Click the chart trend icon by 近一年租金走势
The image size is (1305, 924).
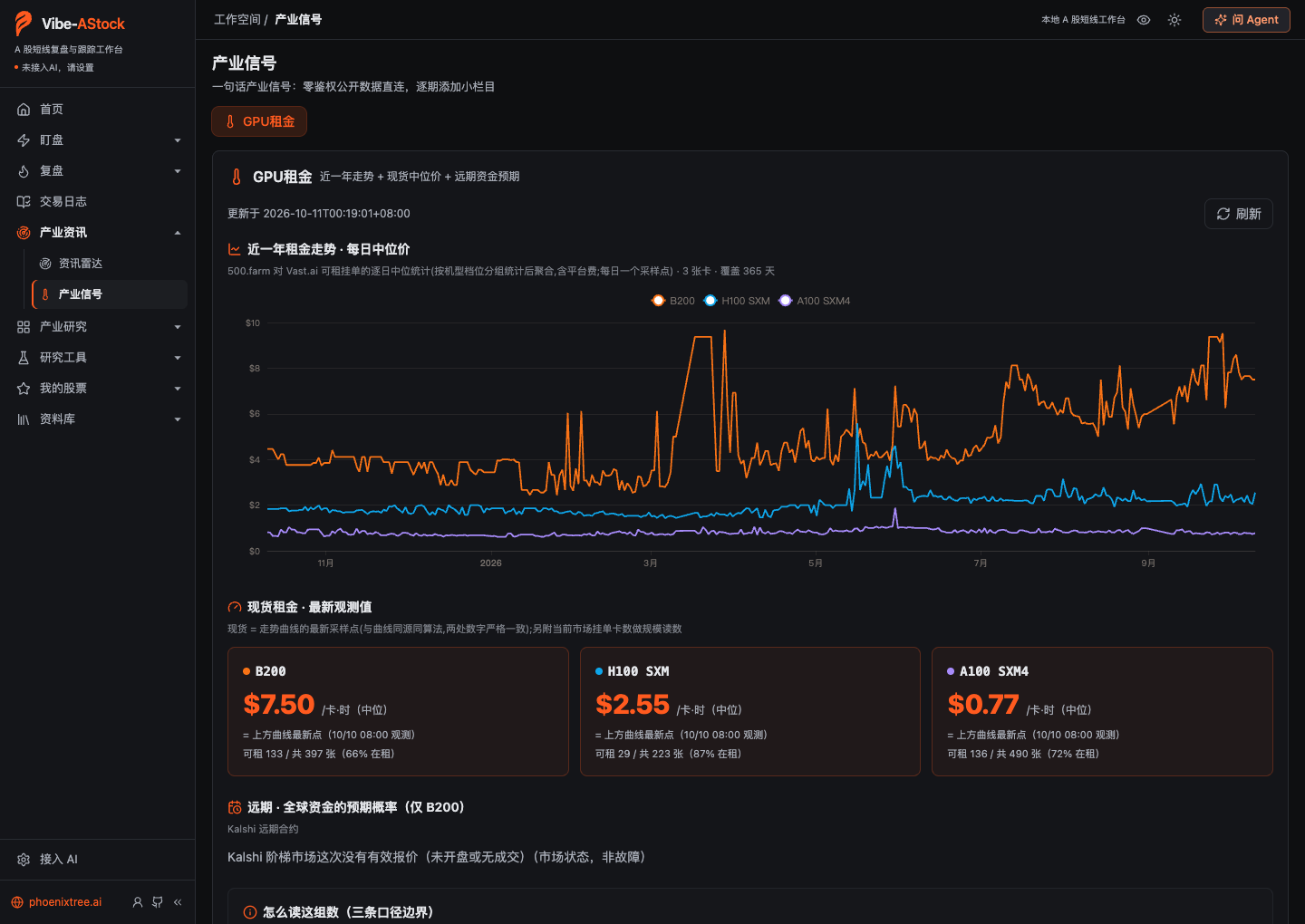coord(235,249)
